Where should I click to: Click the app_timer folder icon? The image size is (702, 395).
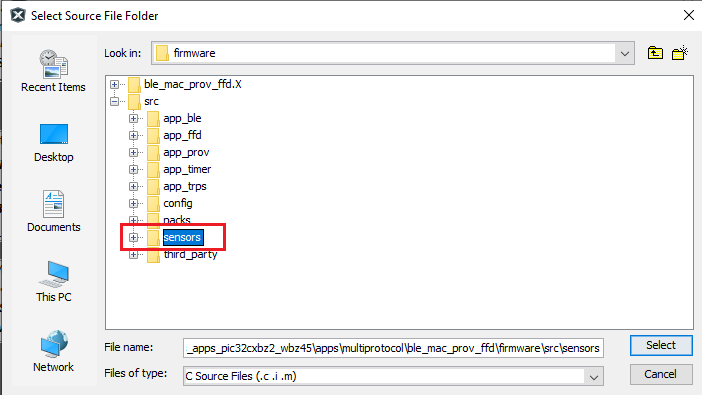tap(153, 169)
